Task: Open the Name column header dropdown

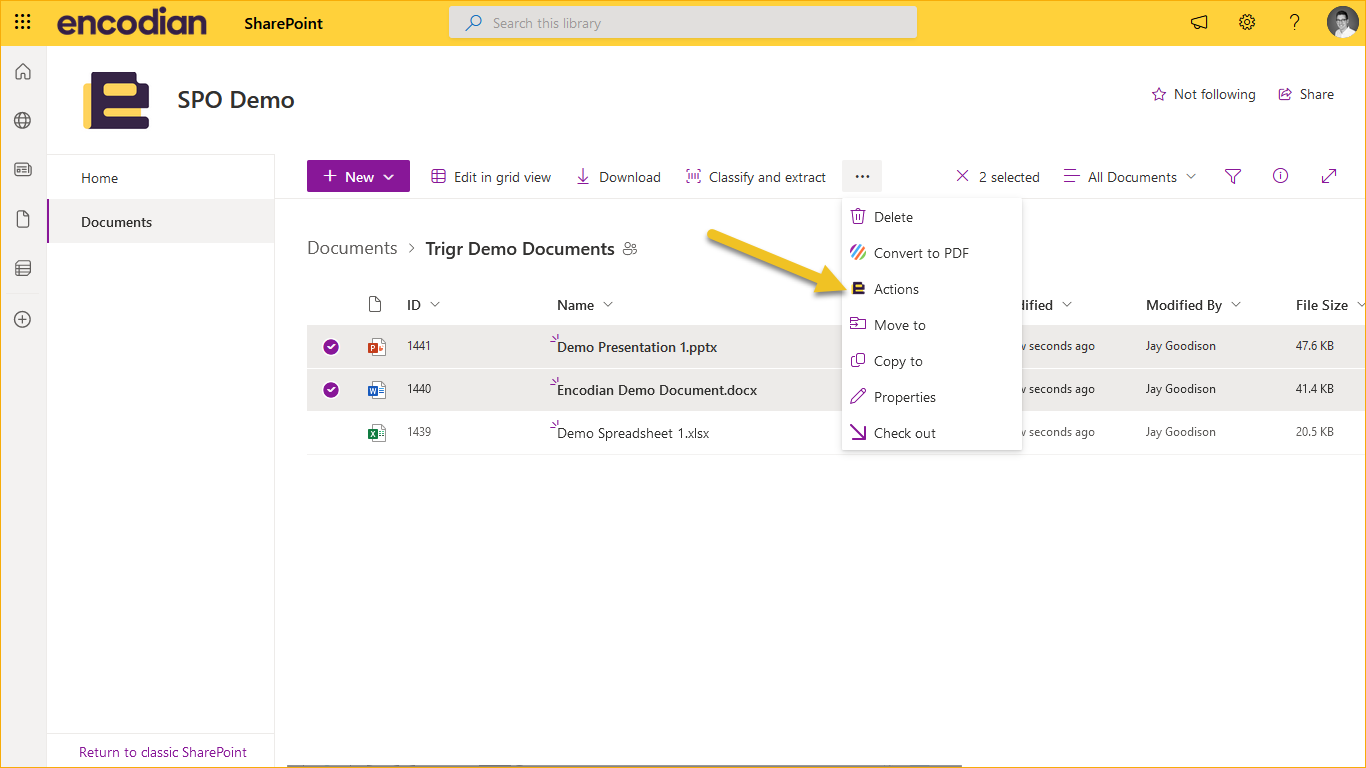Action: click(x=585, y=305)
